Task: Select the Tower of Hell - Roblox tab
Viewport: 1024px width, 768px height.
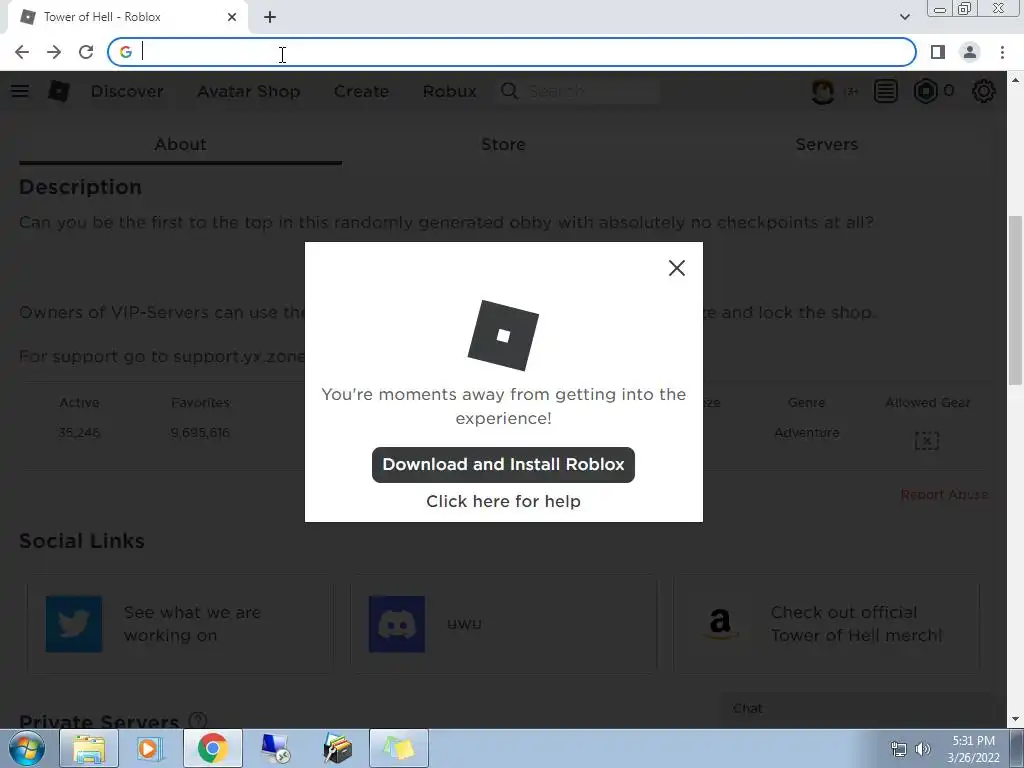Action: click(127, 17)
